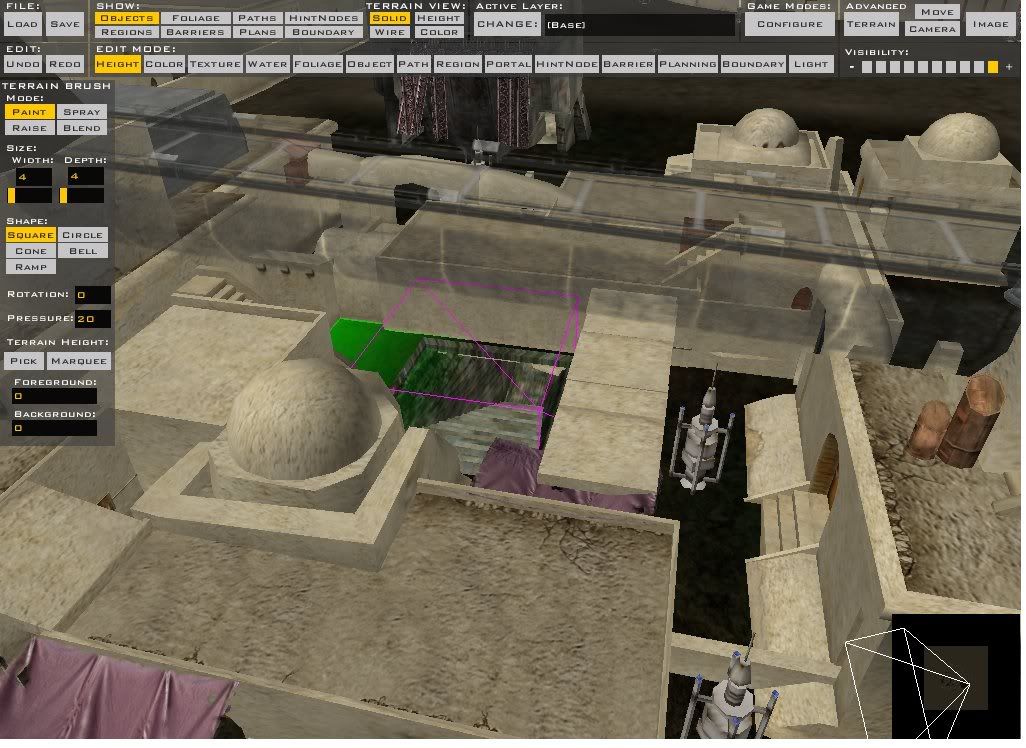Switch to Color edit mode
The height and width of the screenshot is (748, 1026).
tap(164, 64)
